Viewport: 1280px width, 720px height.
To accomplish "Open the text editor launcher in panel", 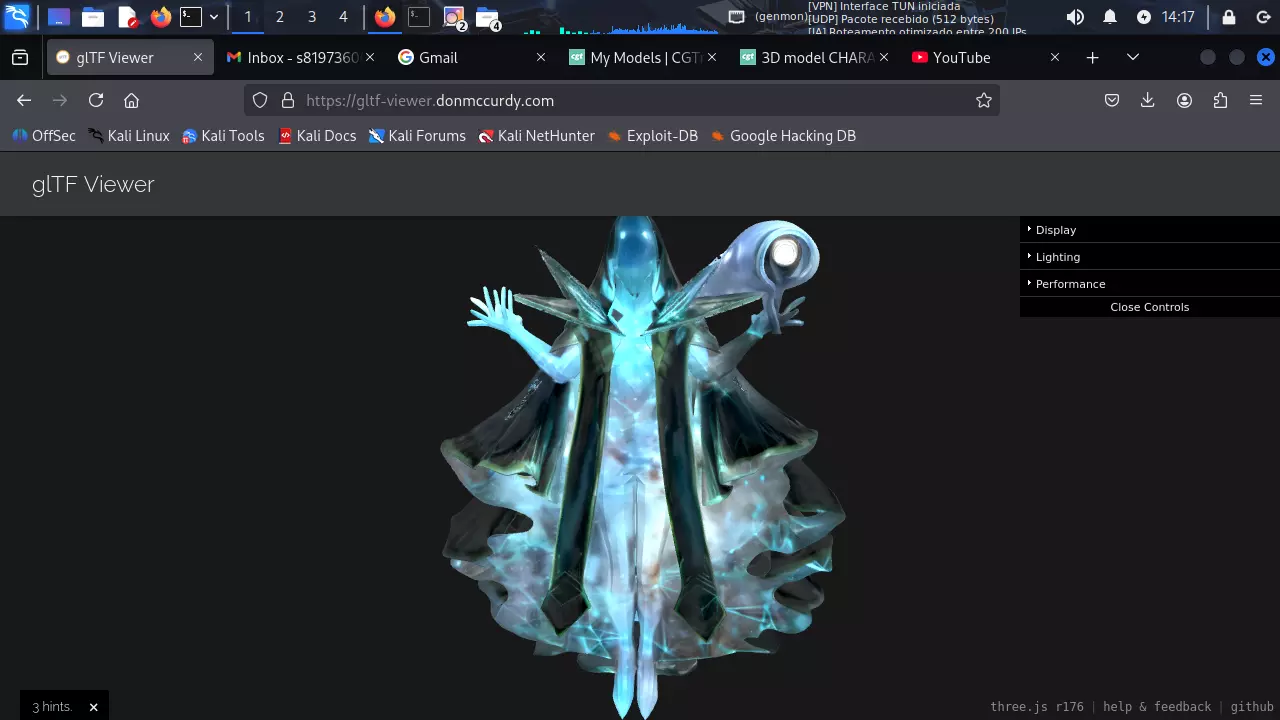I will pyautogui.click(x=127, y=17).
